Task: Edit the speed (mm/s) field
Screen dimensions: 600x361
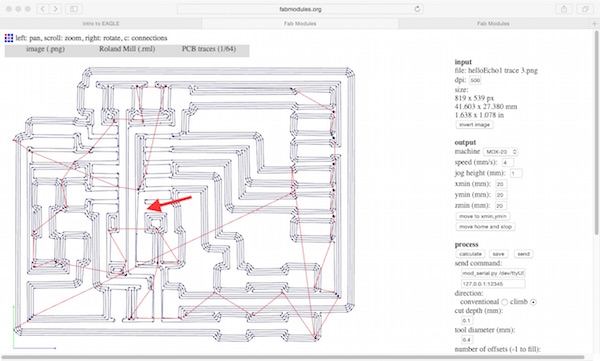Action: click(507, 163)
